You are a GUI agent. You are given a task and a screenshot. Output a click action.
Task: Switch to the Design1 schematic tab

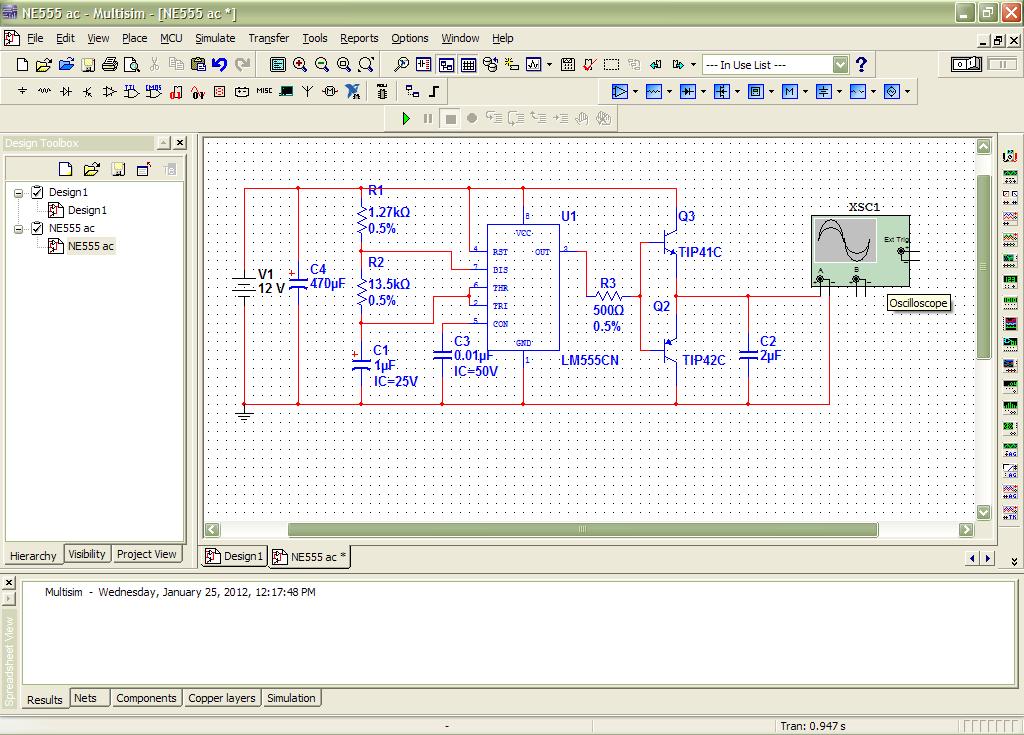(x=234, y=556)
